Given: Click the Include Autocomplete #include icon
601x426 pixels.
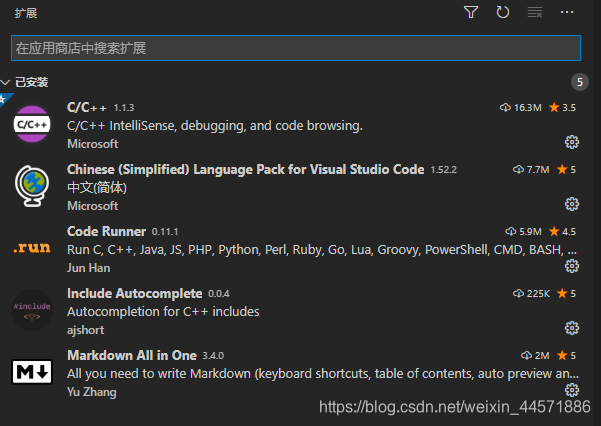Looking at the screenshot, I should 32,310.
